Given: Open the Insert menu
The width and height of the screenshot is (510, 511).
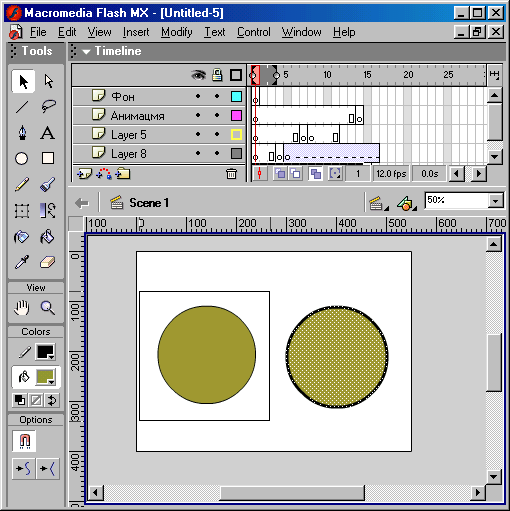Looking at the screenshot, I should coord(136,32).
